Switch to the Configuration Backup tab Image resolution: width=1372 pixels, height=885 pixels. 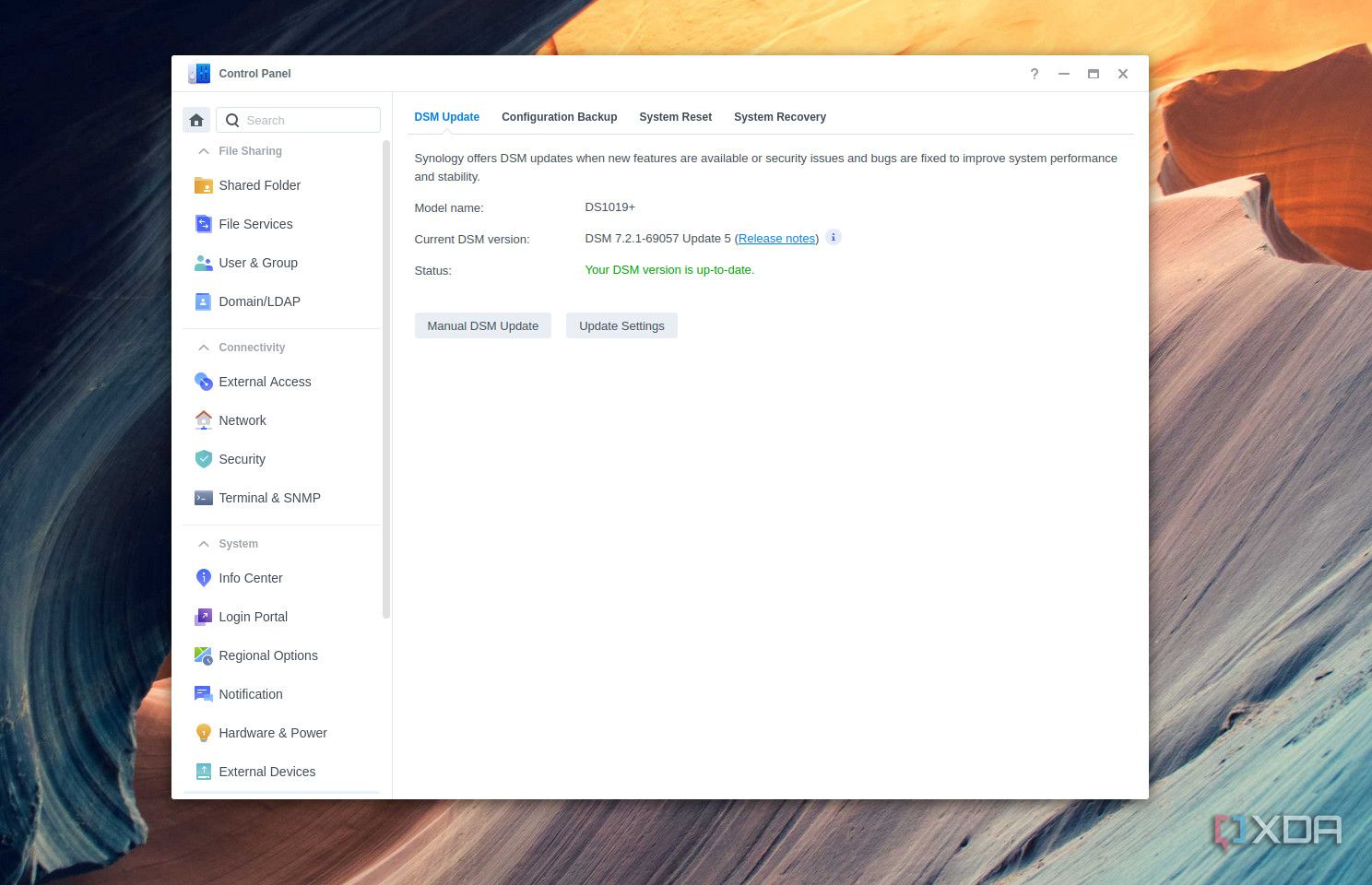(x=560, y=117)
